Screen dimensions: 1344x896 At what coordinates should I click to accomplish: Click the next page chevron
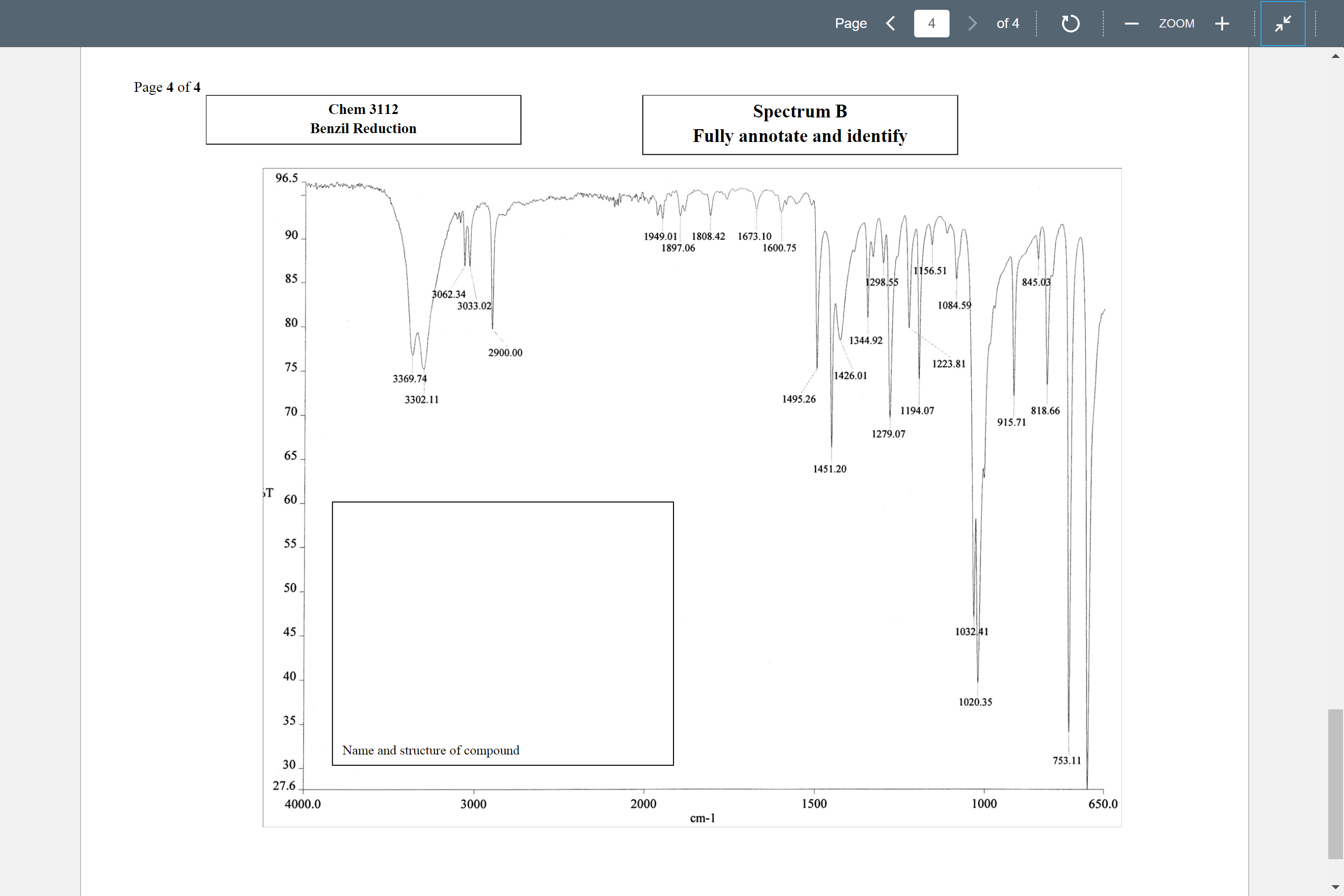point(972,24)
